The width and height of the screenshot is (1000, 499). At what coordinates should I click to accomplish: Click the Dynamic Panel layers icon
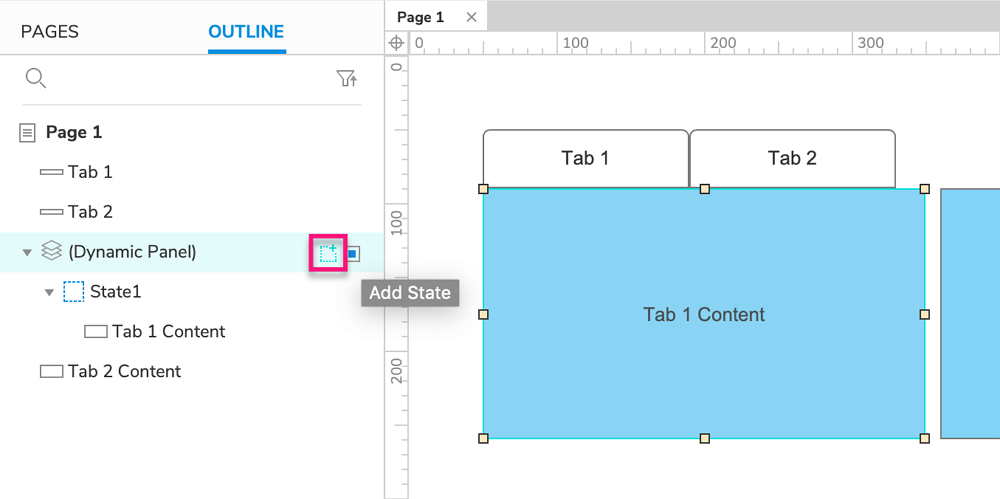52,252
